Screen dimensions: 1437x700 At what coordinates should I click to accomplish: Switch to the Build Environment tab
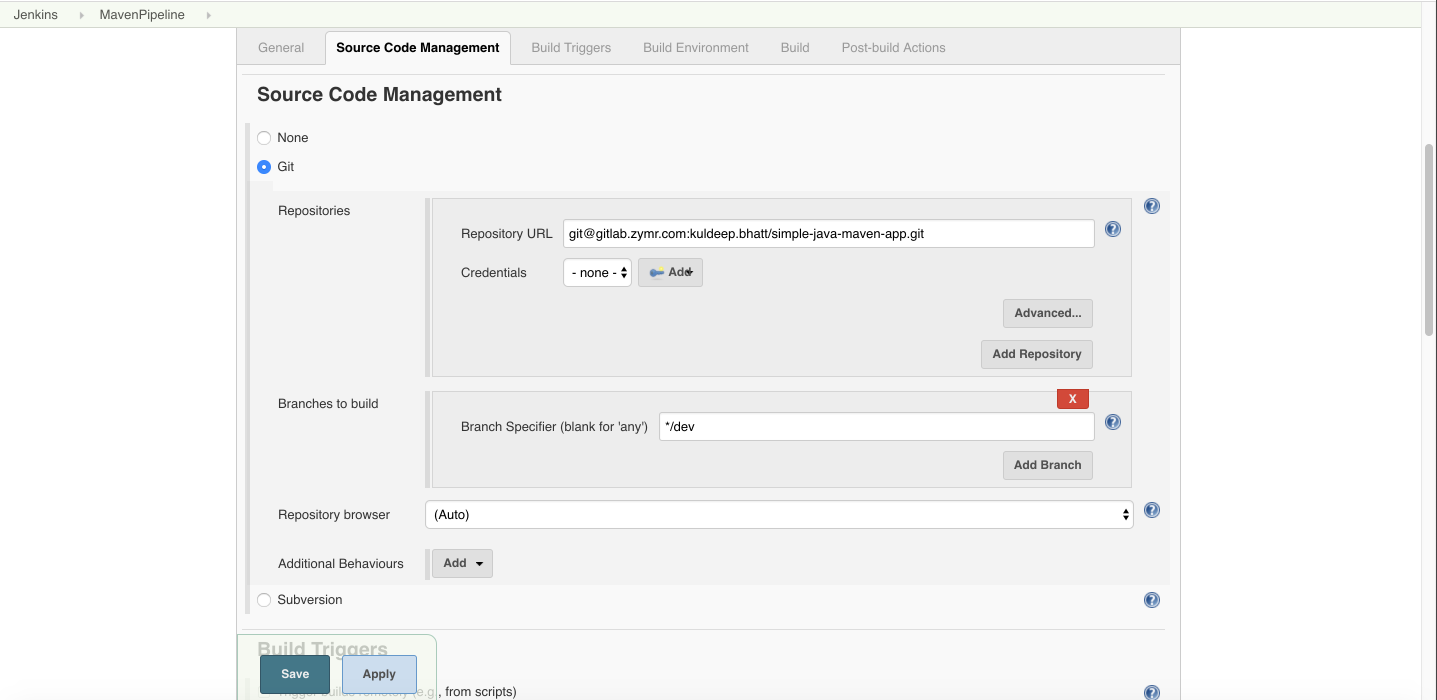(x=695, y=47)
